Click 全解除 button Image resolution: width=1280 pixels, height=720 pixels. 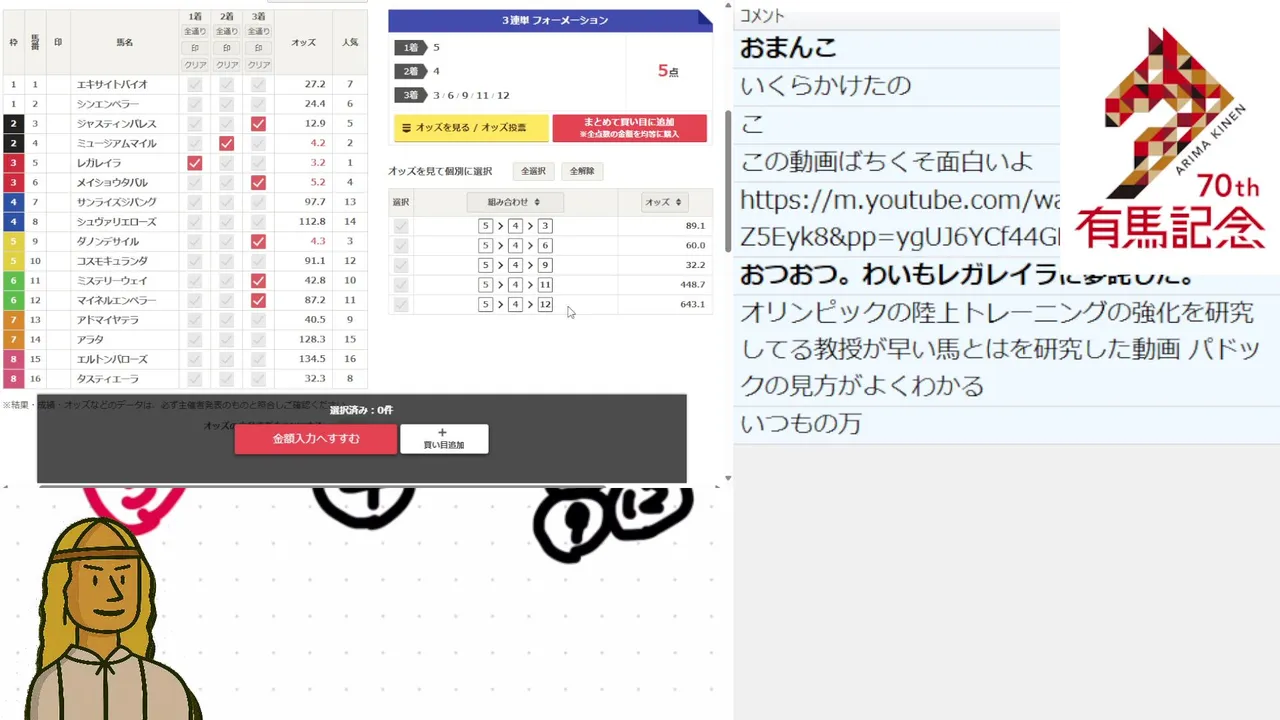point(582,171)
